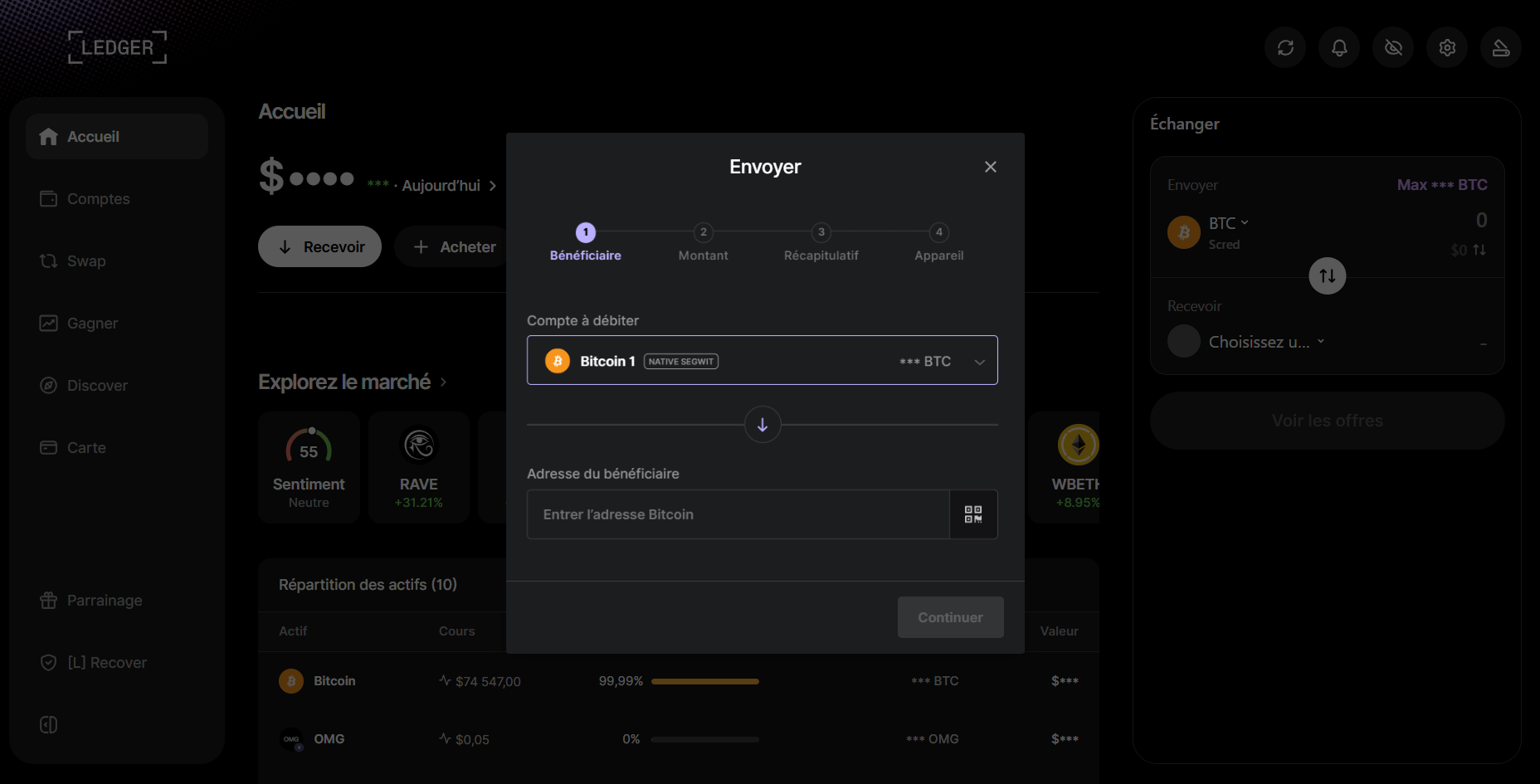Open the notifications bell icon
This screenshot has height=784, width=1540.
tap(1339, 48)
